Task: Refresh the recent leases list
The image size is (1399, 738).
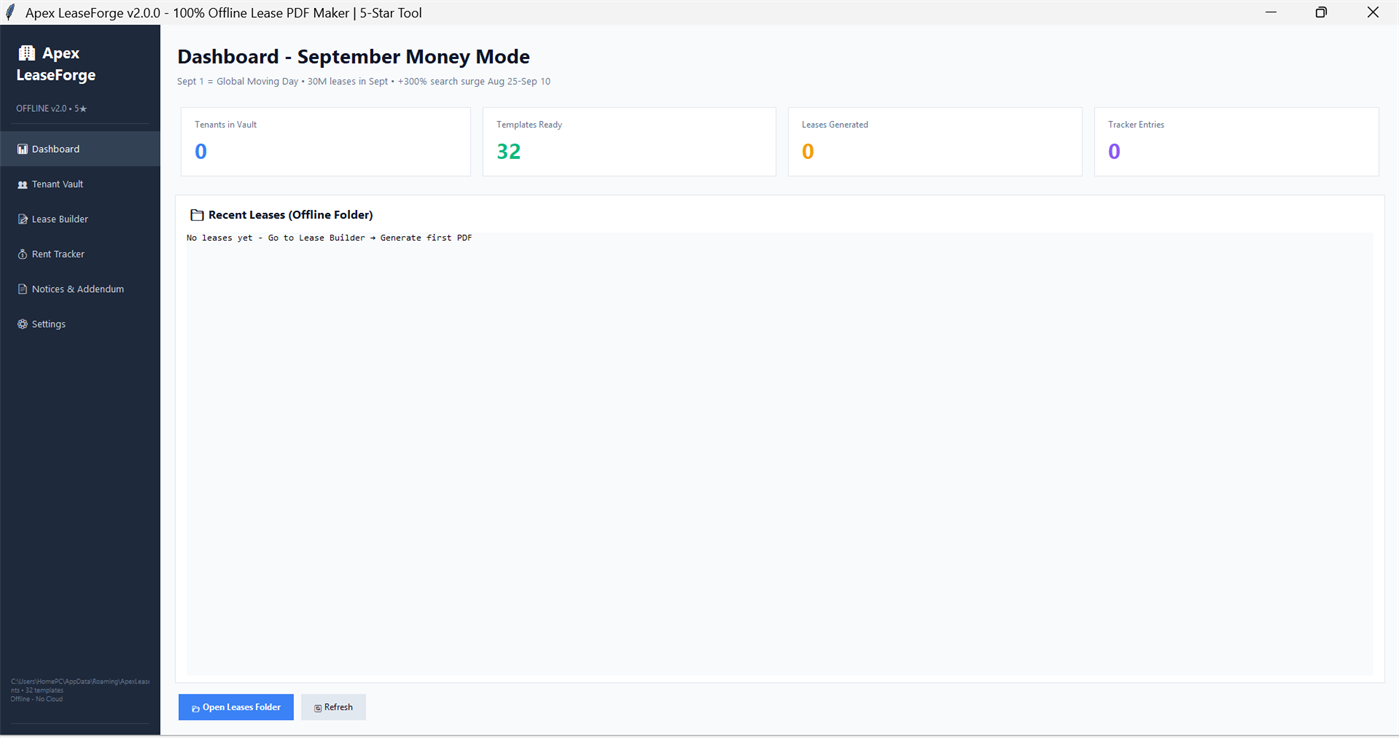Action: 333,707
